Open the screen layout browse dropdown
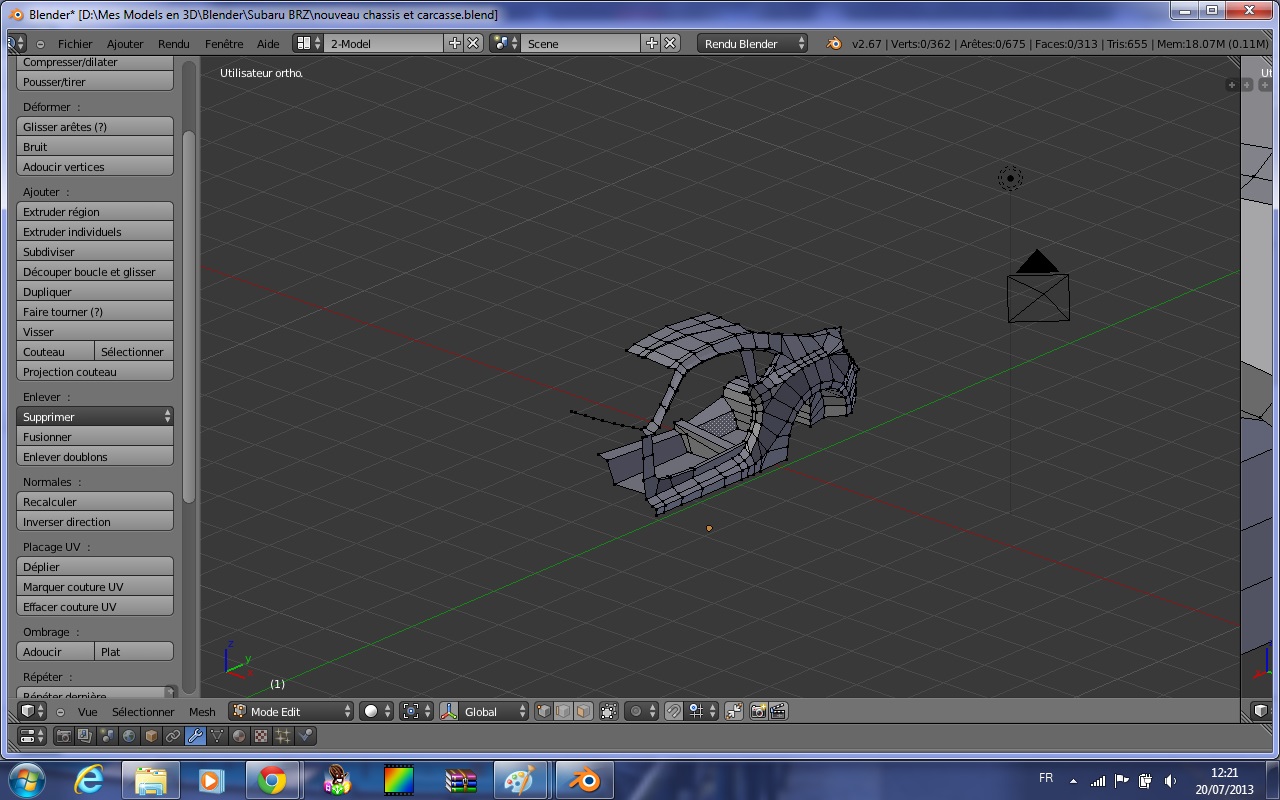 pyautogui.click(x=308, y=43)
